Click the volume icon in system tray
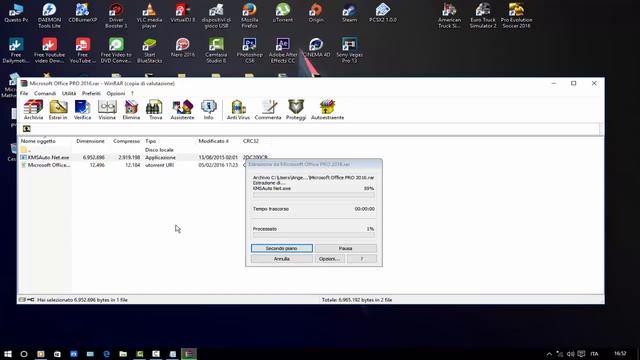Image resolution: width=640 pixels, height=360 pixels. point(570,354)
